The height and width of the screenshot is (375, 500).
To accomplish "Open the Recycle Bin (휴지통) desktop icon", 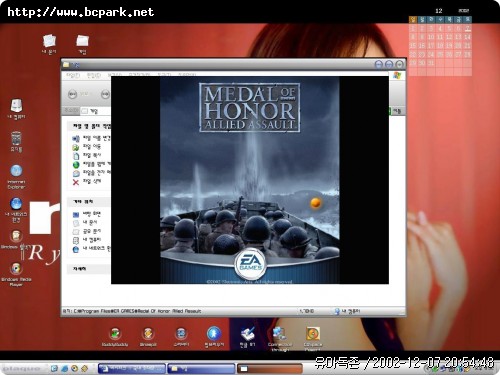I will (16, 141).
